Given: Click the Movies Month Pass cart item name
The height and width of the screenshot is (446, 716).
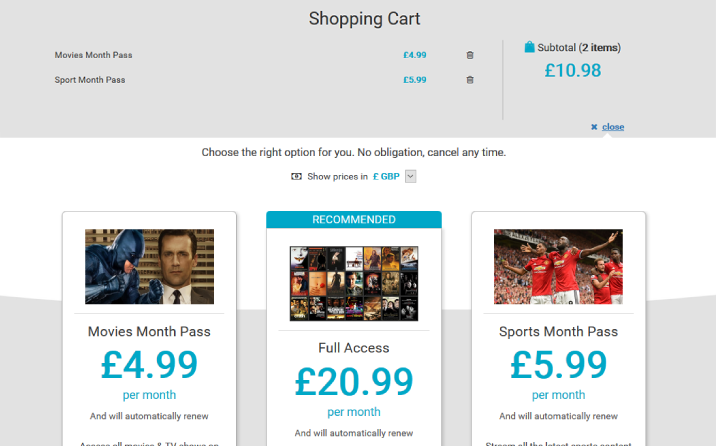Looking at the screenshot, I should (x=93, y=55).
